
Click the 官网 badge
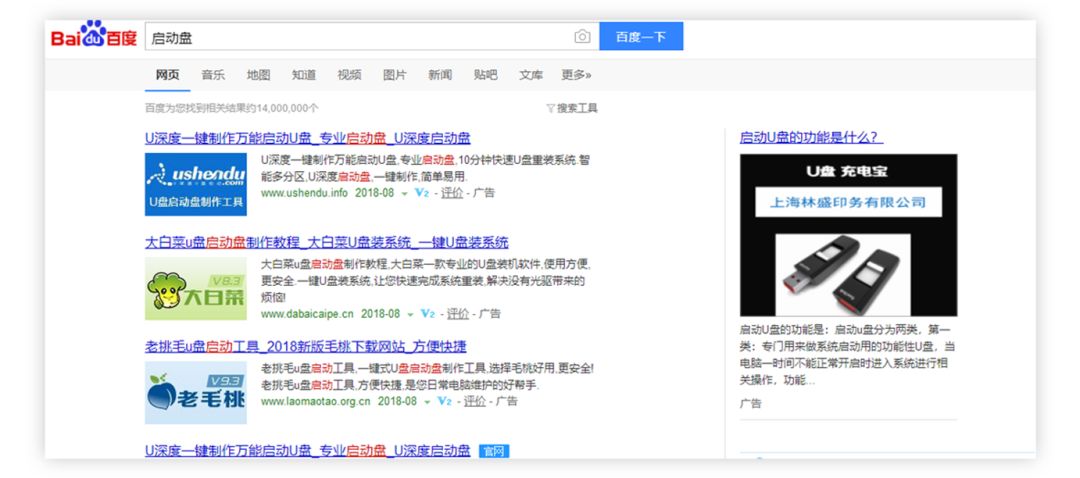tap(494, 452)
